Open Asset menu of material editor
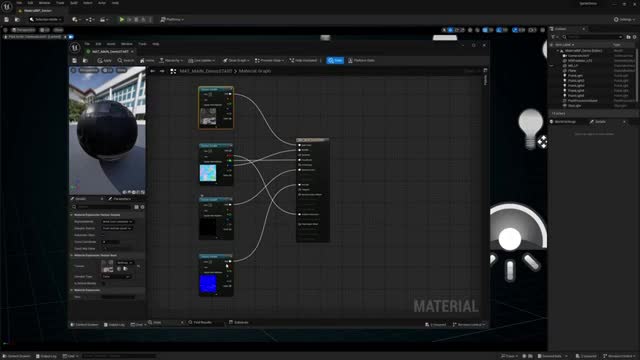The height and width of the screenshot is (360, 640). (111, 44)
